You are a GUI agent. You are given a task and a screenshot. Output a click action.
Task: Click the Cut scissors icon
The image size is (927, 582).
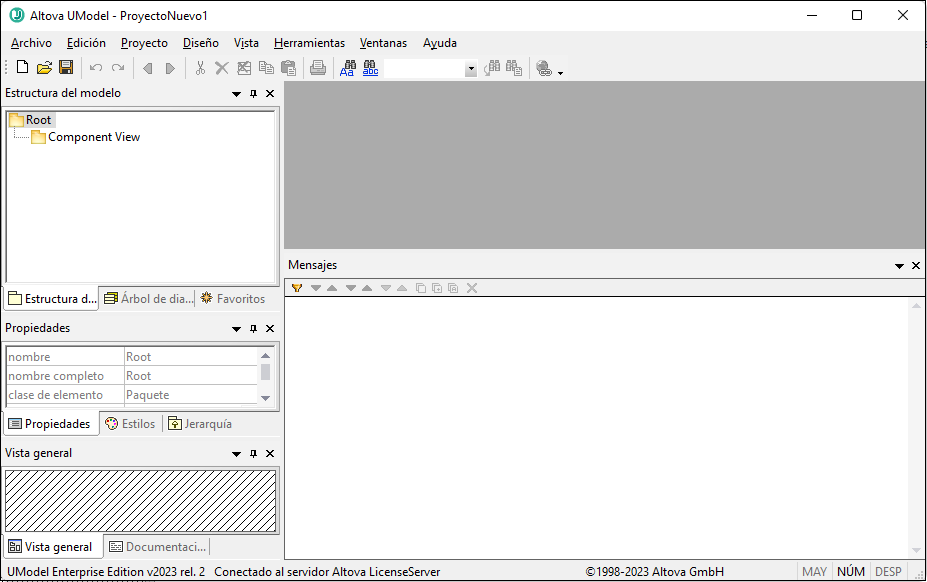pyautogui.click(x=200, y=68)
